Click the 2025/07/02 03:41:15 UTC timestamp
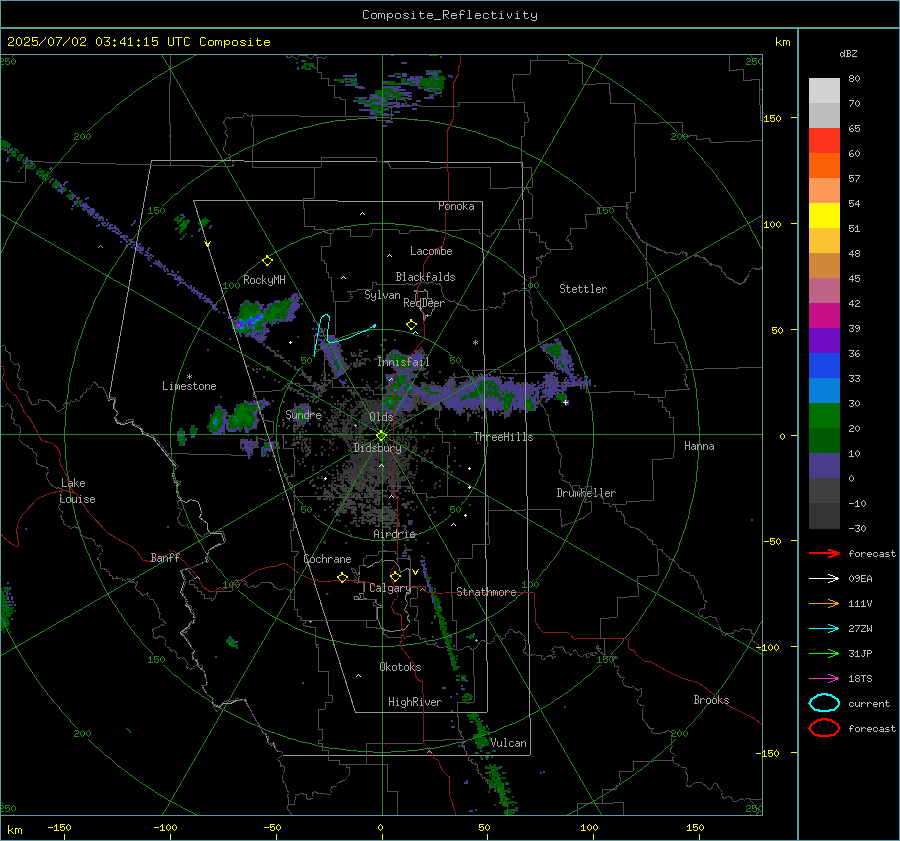 (138, 42)
